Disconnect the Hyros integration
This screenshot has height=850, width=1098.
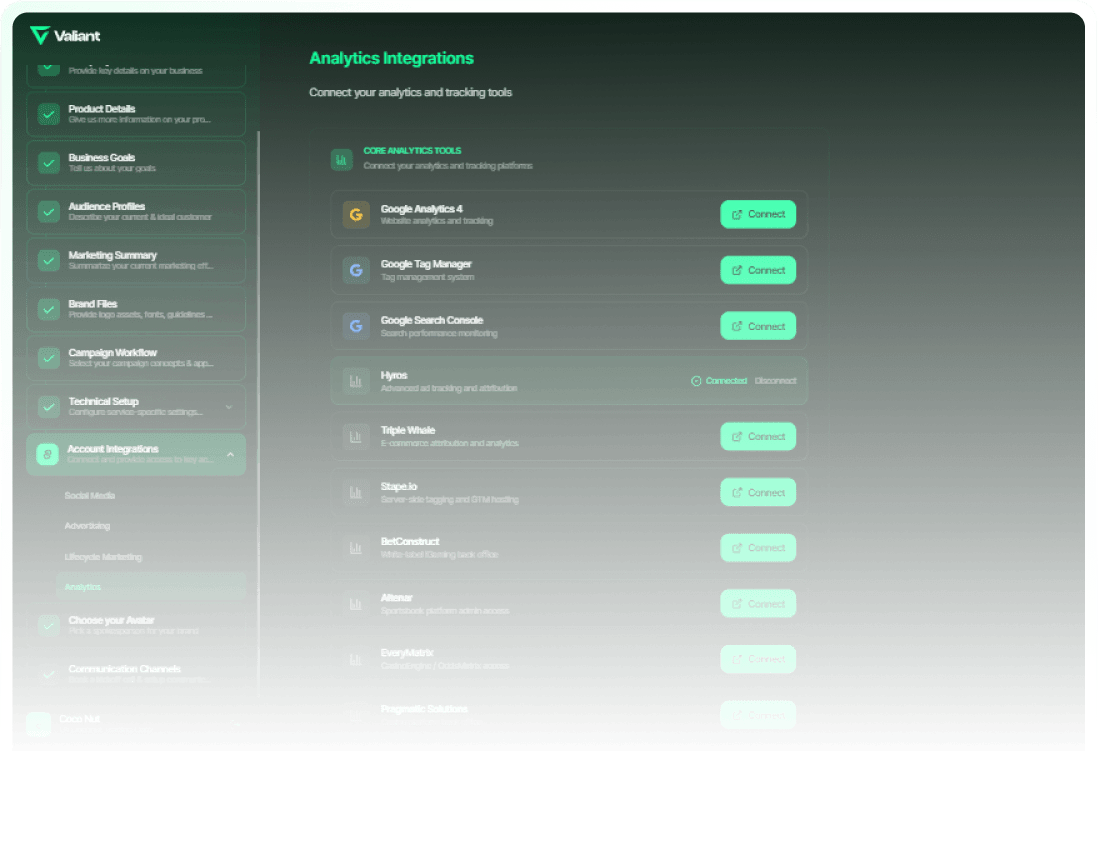coord(775,381)
